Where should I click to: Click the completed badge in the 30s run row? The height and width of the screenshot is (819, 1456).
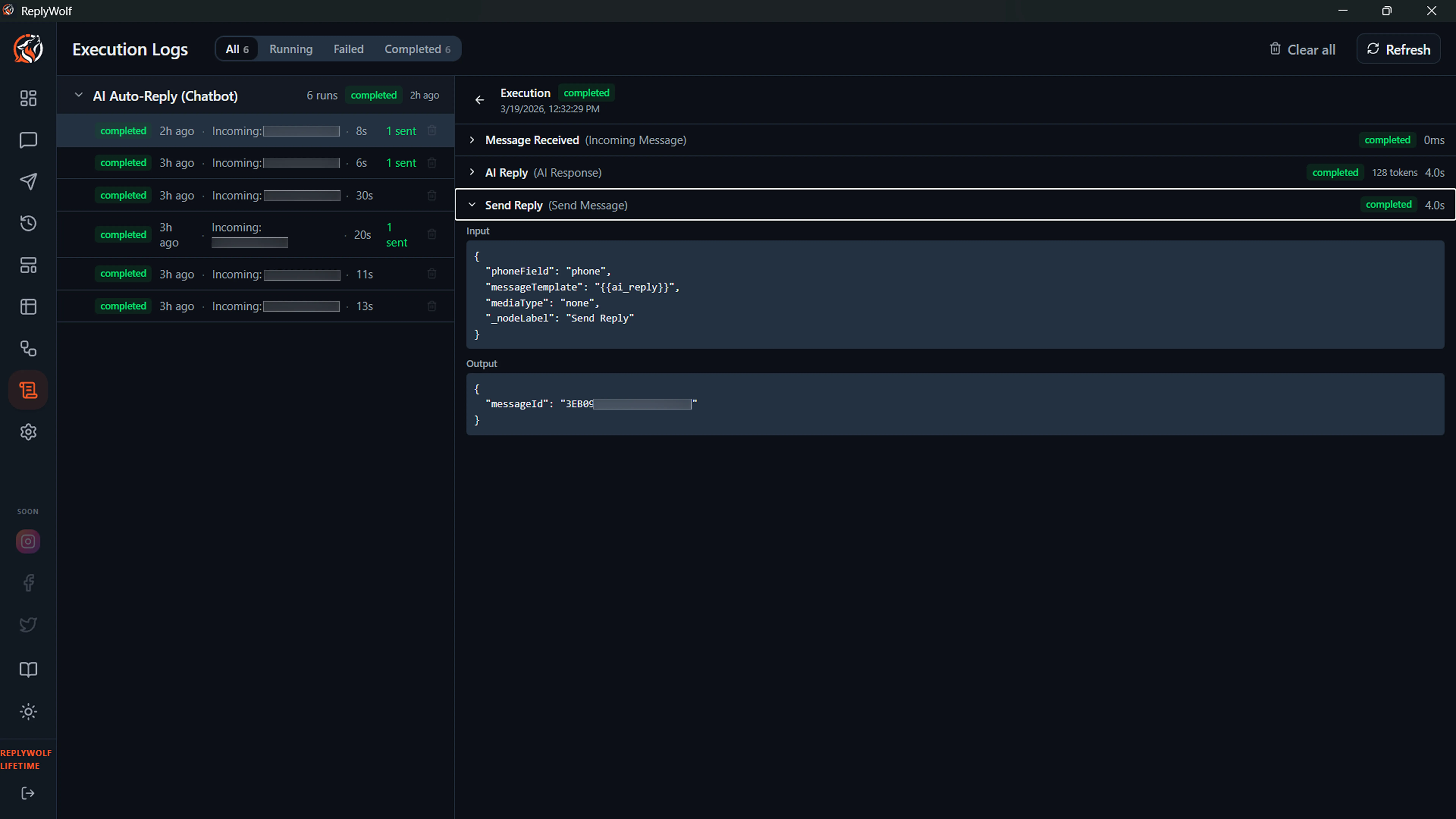(x=123, y=196)
